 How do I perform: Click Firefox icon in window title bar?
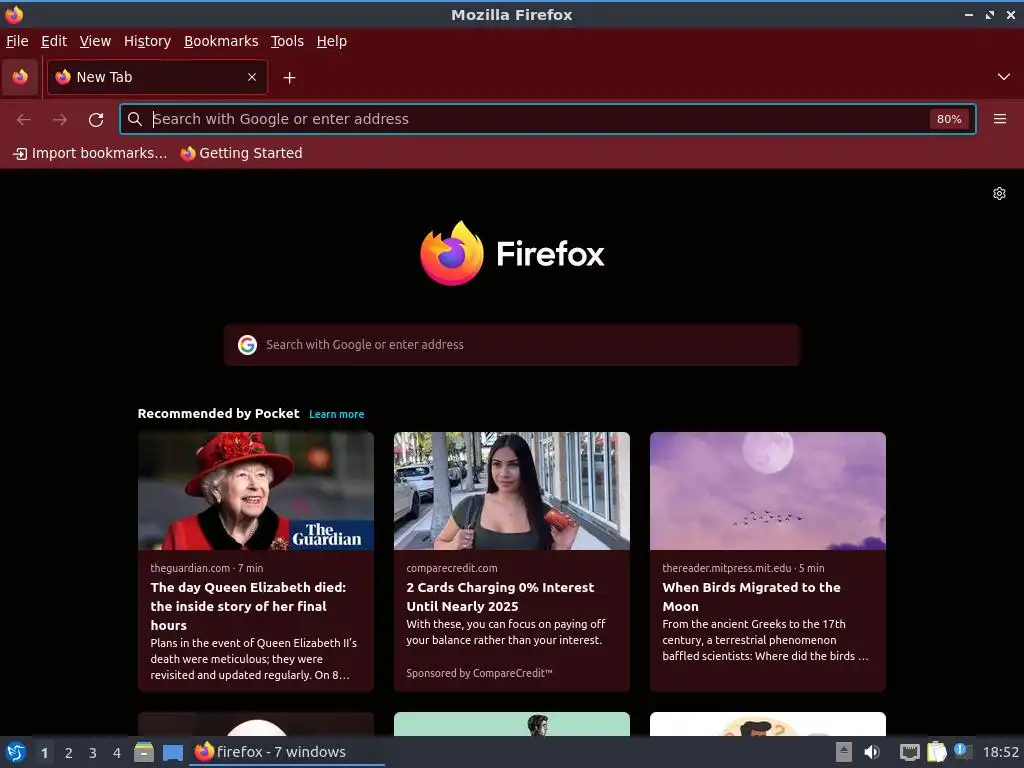pyautogui.click(x=14, y=14)
